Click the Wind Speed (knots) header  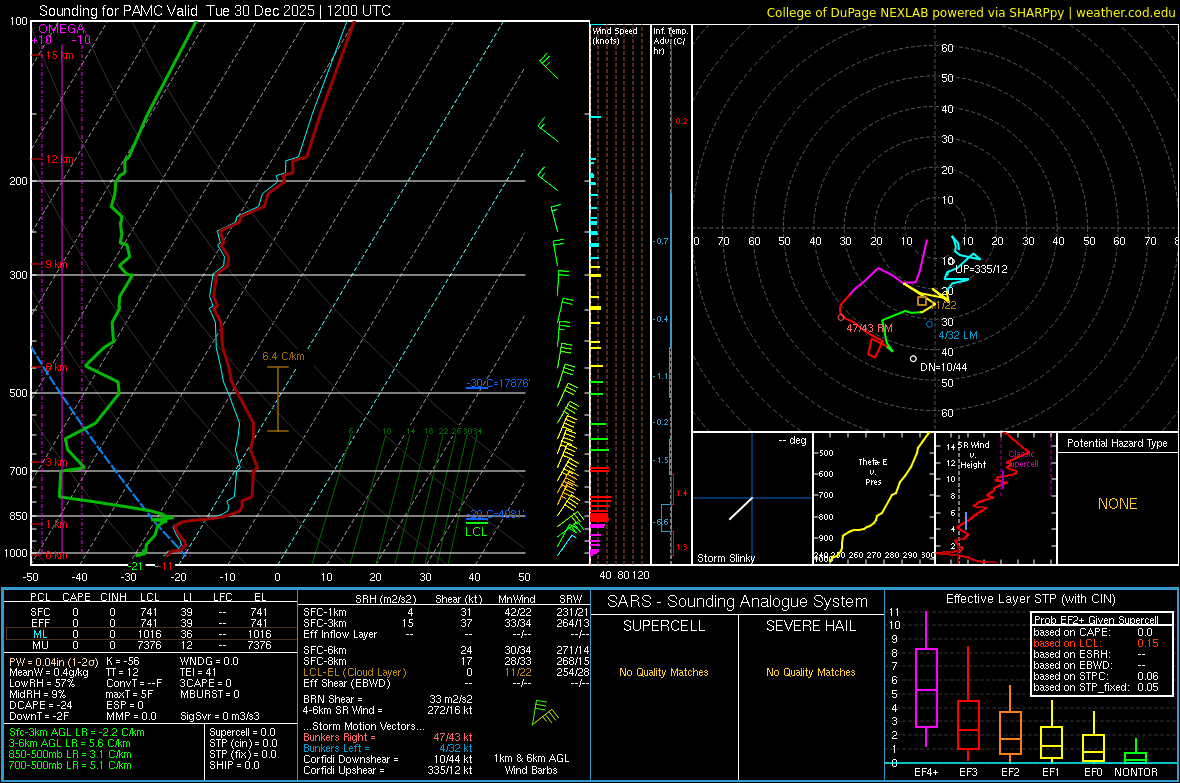(x=615, y=35)
